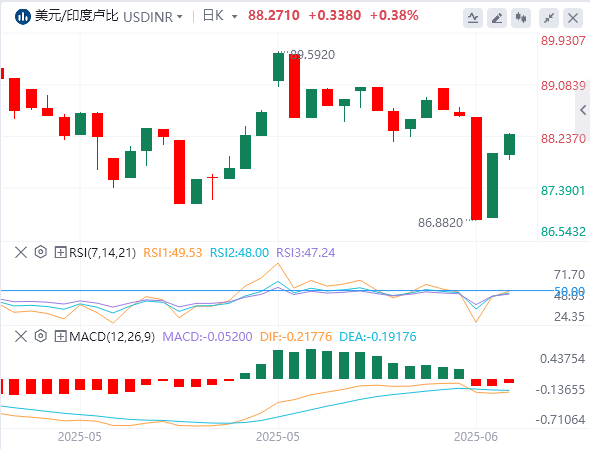This screenshot has width=590, height=449.
Task: Click the DIF:-0.21776 value
Action: pyautogui.click(x=296, y=336)
